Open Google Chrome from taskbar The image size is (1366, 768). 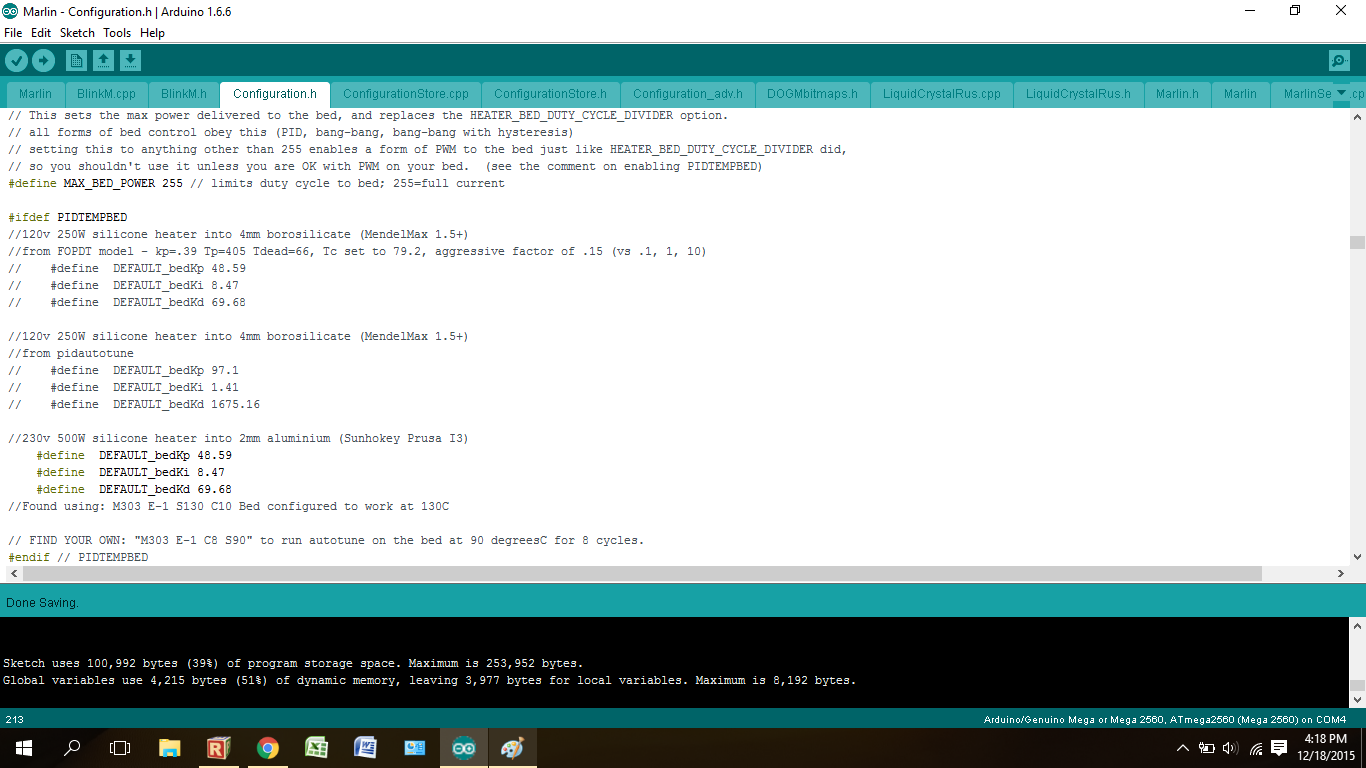pos(267,748)
